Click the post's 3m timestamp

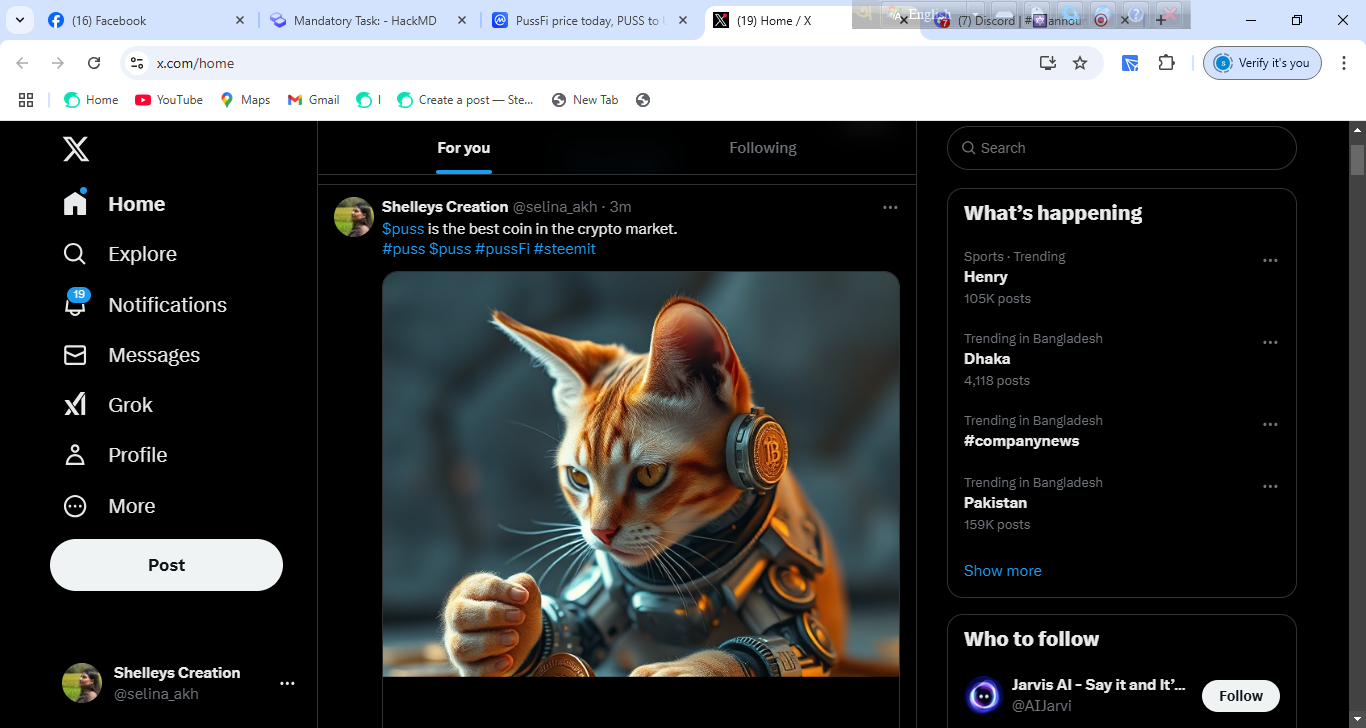pyautogui.click(x=620, y=207)
